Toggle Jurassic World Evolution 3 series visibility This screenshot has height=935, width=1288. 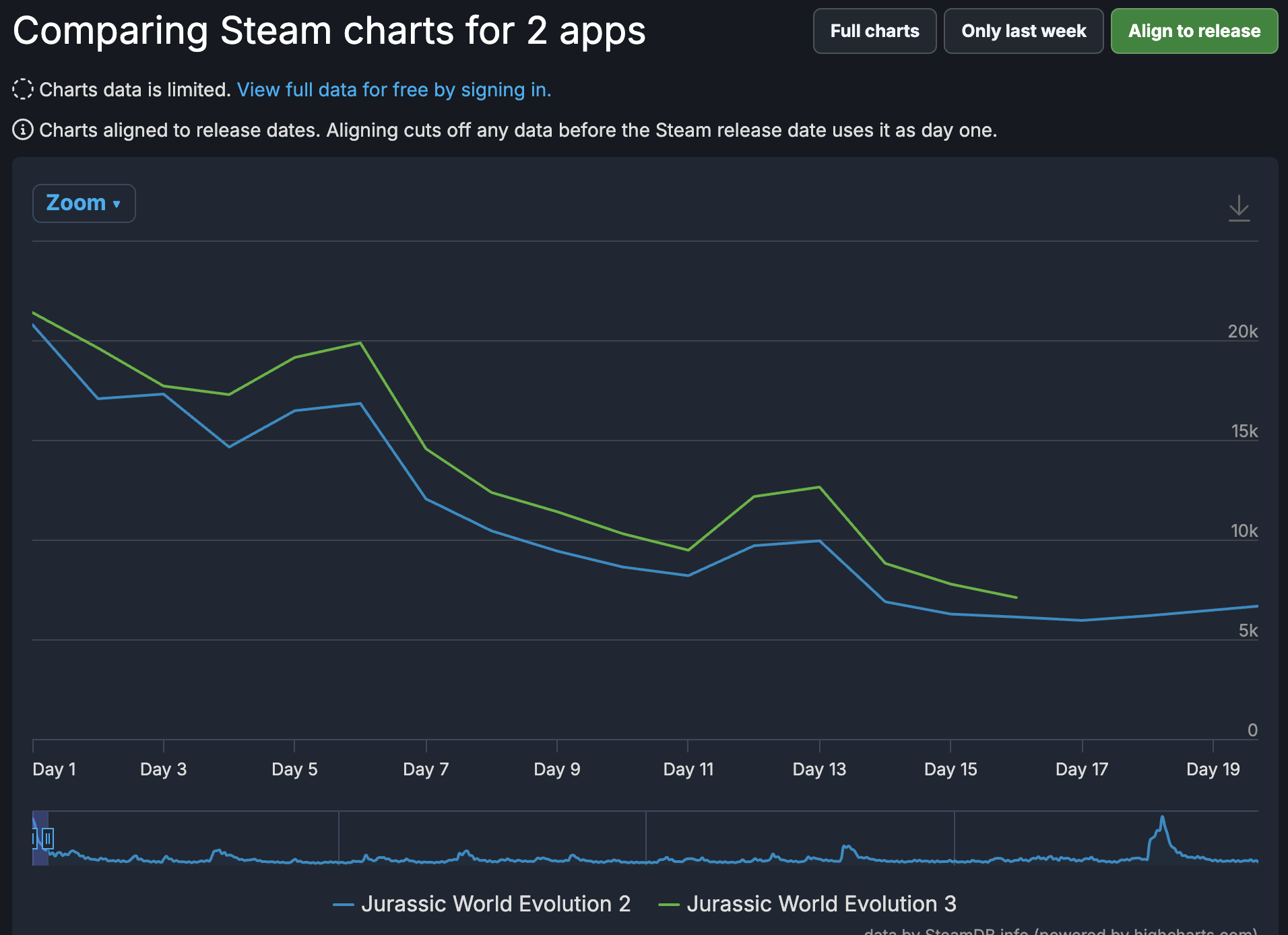click(808, 904)
